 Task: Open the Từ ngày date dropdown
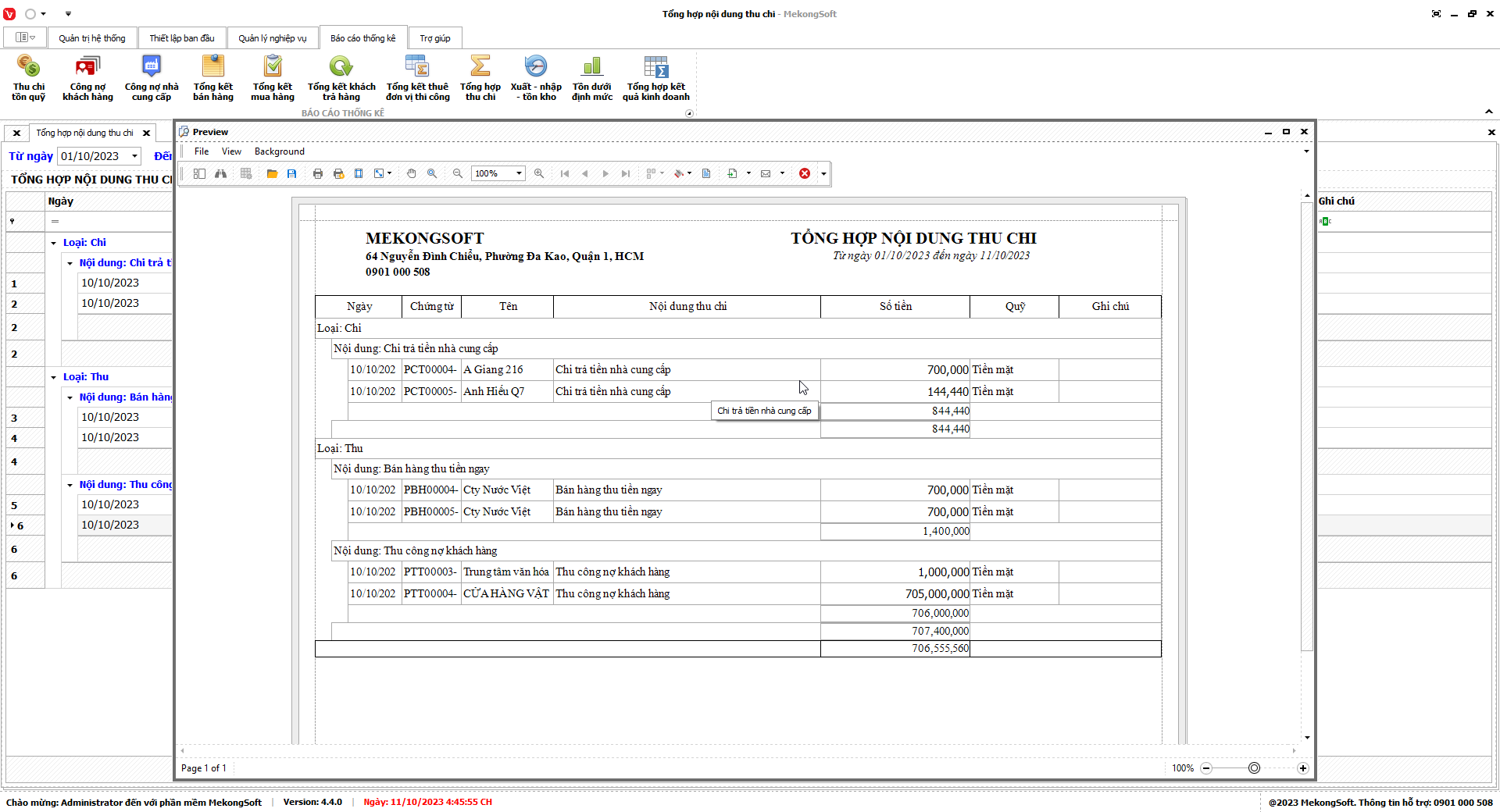(x=134, y=156)
